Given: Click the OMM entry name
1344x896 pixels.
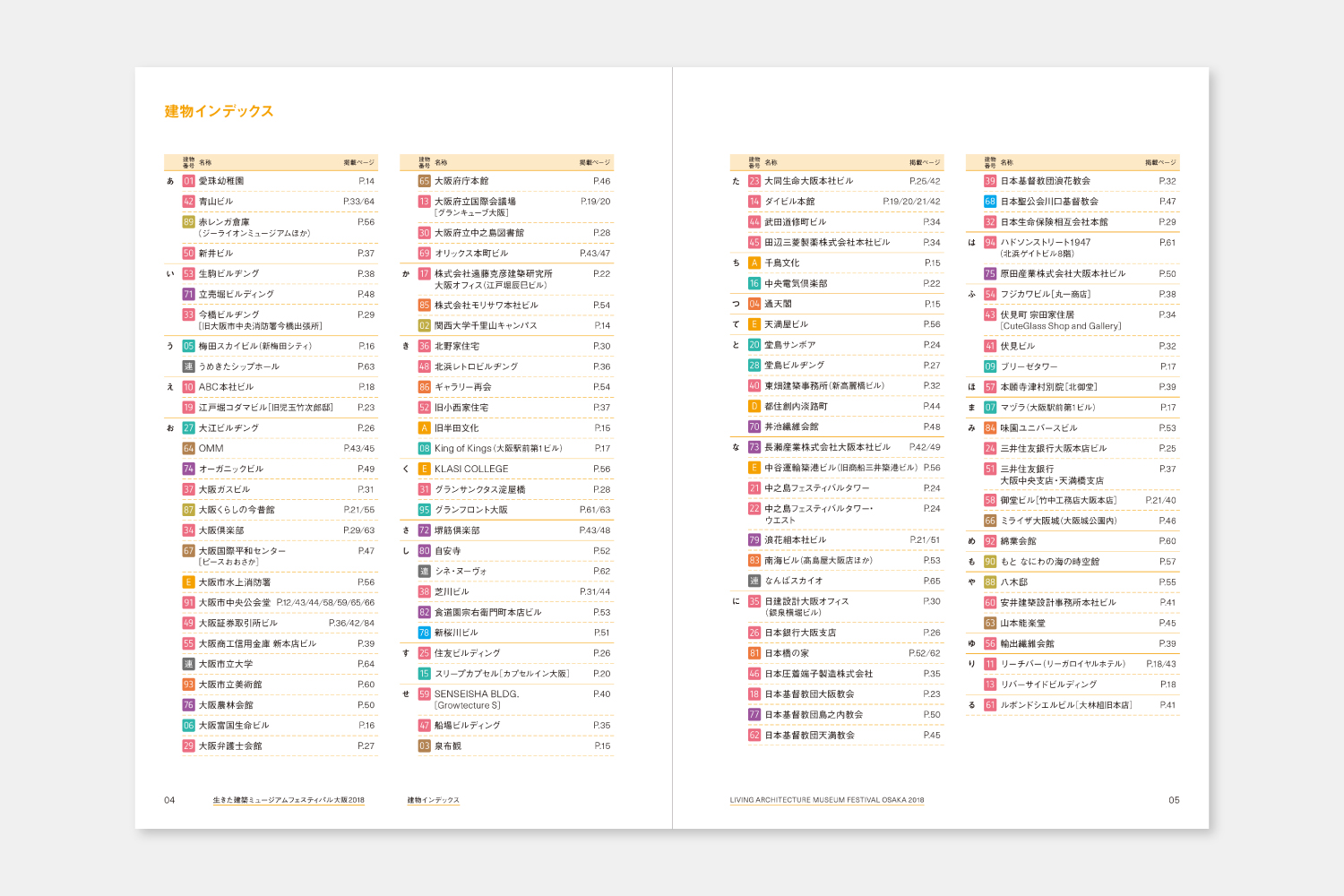Looking at the screenshot, I should [211, 449].
